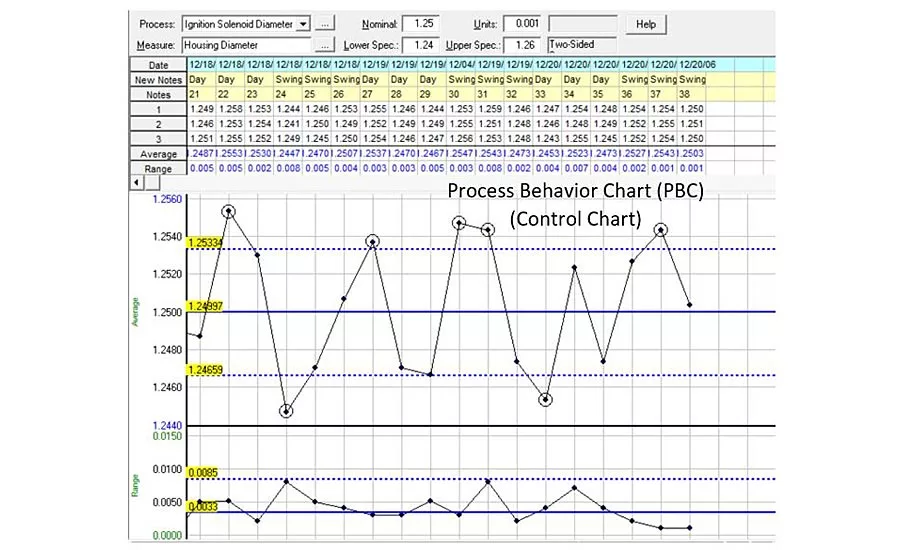Select the sample 1 row header
Image resolution: width=900 pixels, height=550 pixels.
pyautogui.click(x=158, y=109)
